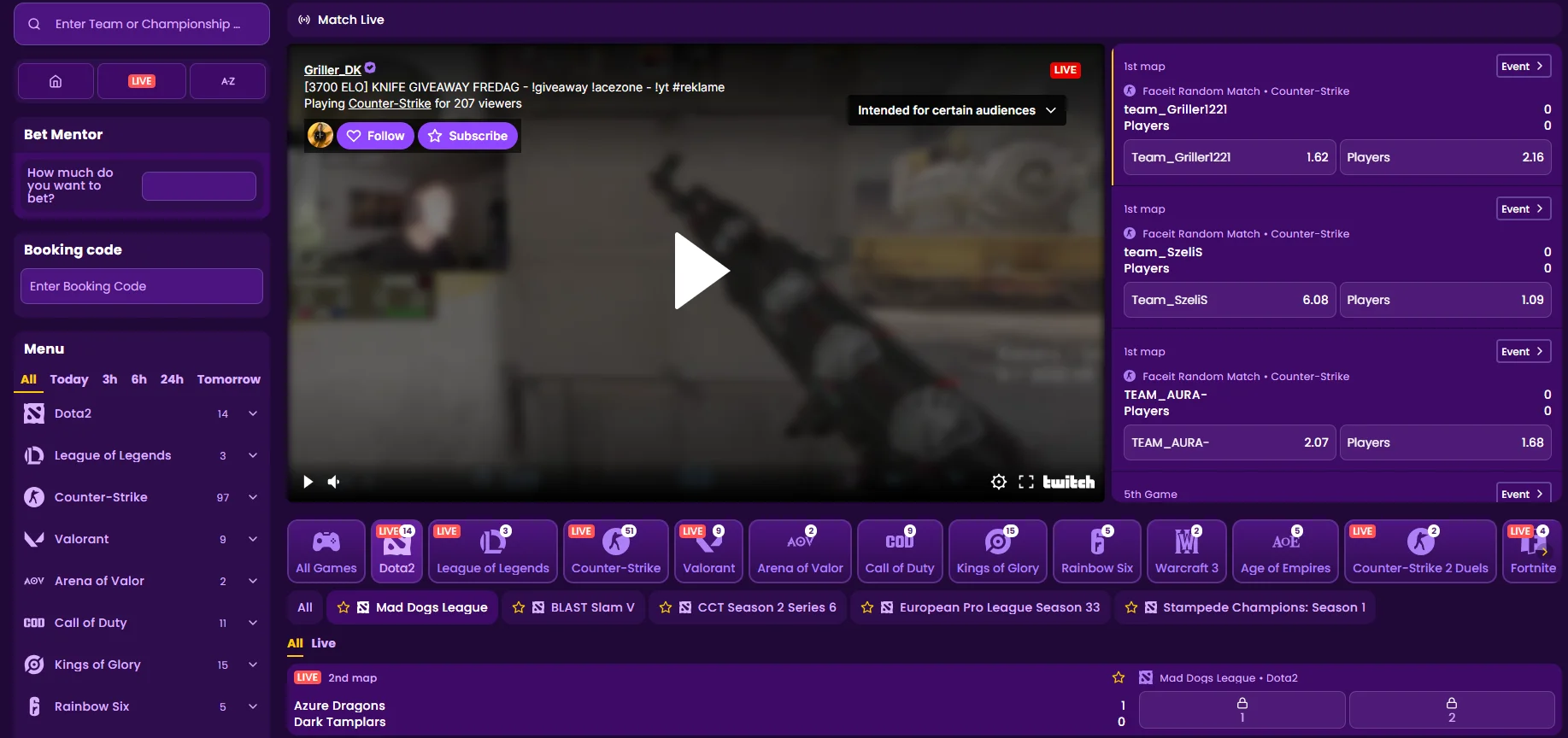
Task: Select the Rainbow Six category tile
Action: tap(1097, 552)
